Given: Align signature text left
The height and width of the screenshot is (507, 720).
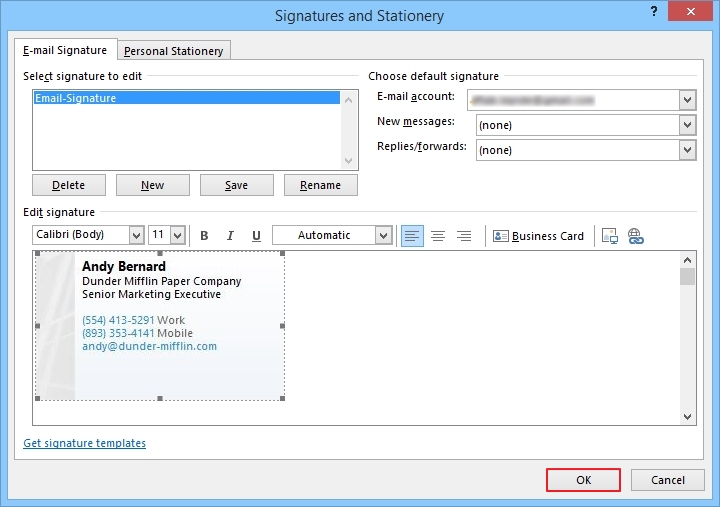Looking at the screenshot, I should coord(412,236).
